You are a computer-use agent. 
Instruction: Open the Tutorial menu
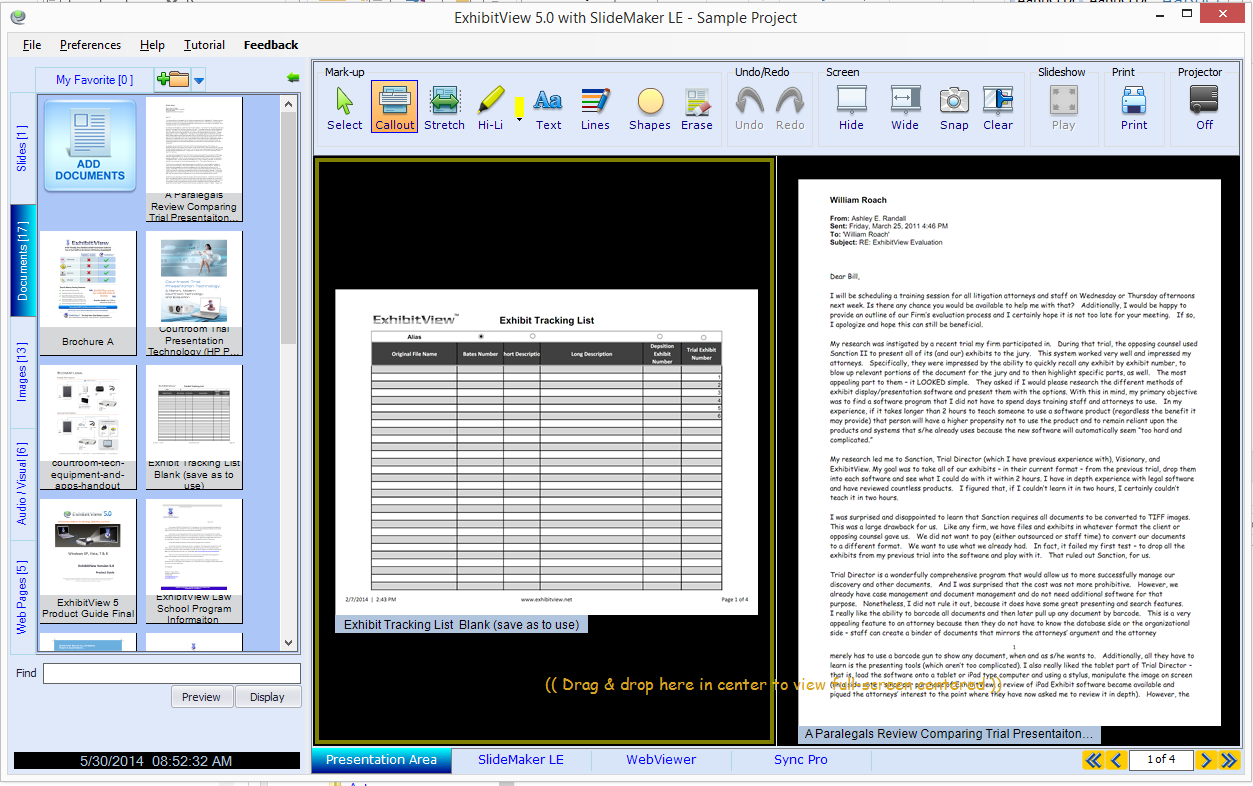204,45
